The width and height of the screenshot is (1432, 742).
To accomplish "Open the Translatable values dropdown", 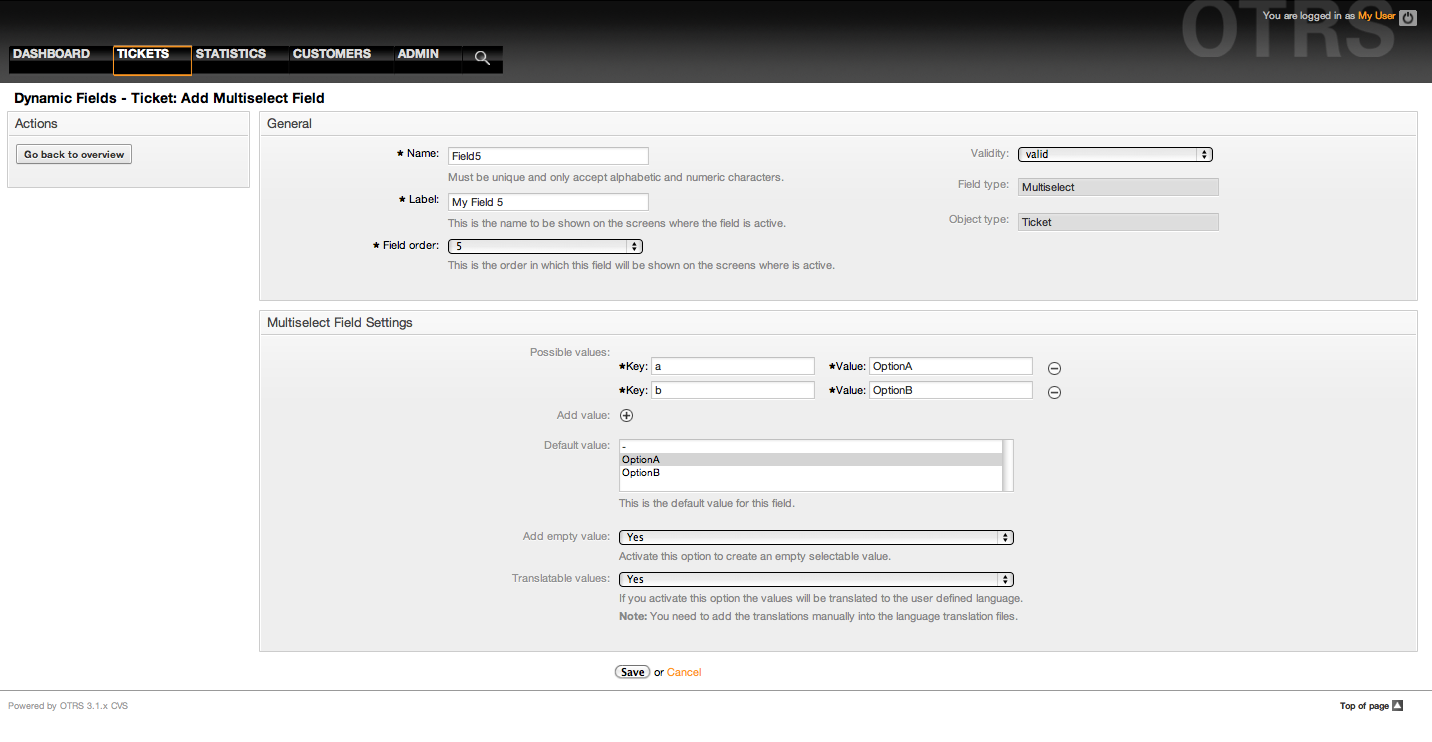I will [x=816, y=579].
